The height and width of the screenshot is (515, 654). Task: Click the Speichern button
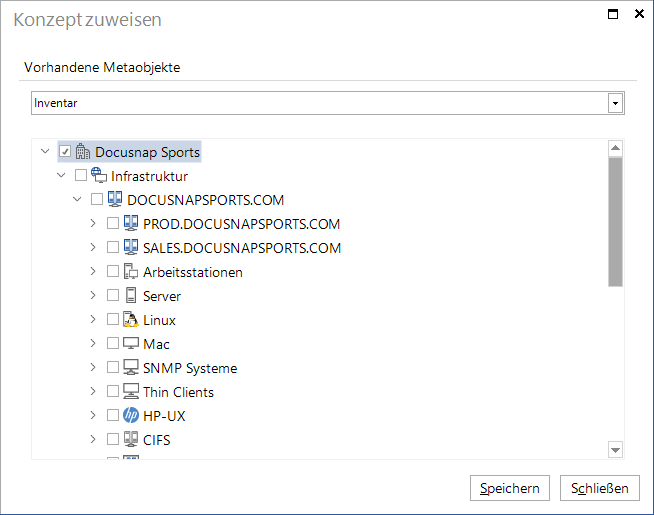tap(510, 488)
